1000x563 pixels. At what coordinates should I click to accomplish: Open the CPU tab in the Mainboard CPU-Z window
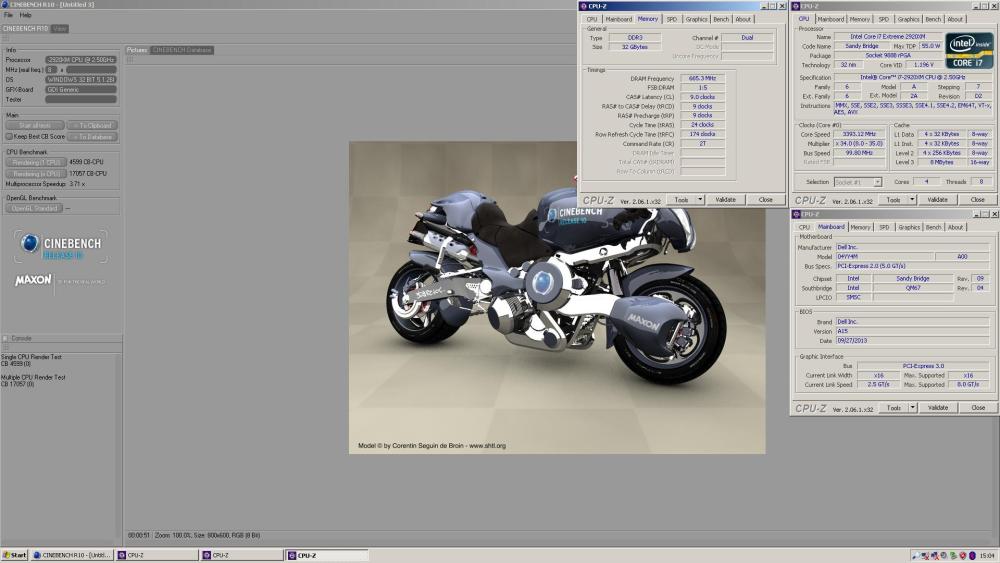click(804, 227)
